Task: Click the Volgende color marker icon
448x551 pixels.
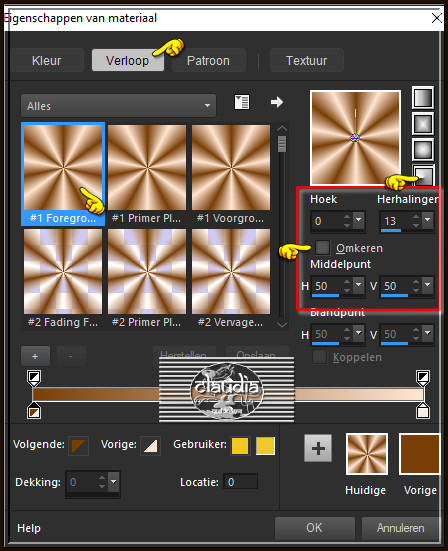Action: pyautogui.click(x=78, y=446)
